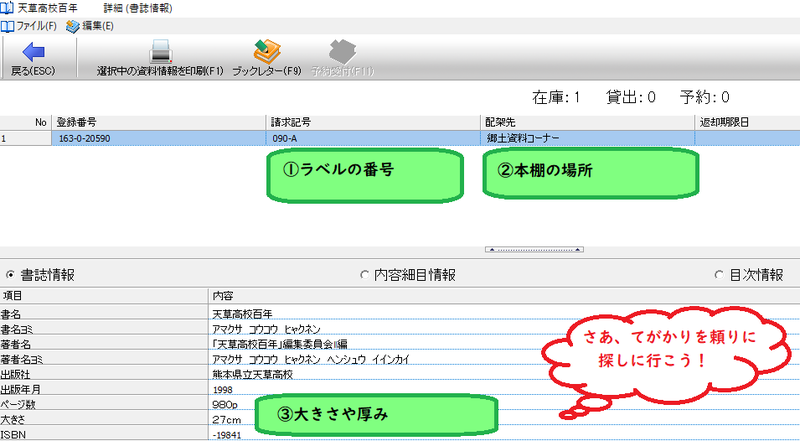Click the printer icon to print material info
Image resolution: width=800 pixels, height=441 pixels.
point(160,52)
